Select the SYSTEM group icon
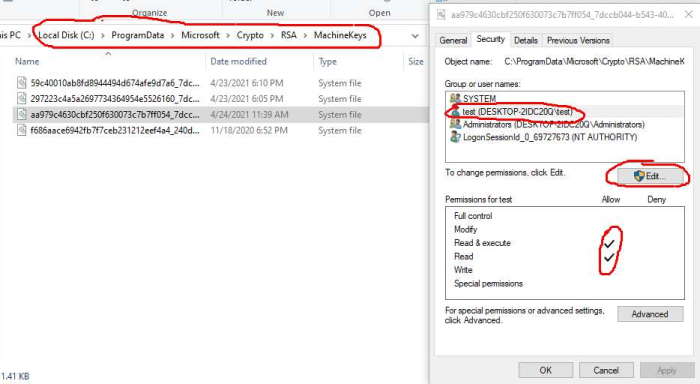 pyautogui.click(x=455, y=98)
